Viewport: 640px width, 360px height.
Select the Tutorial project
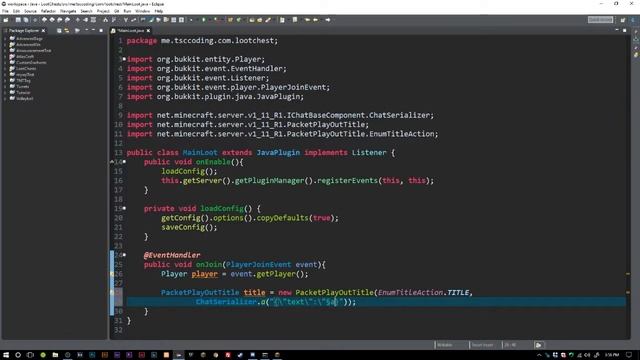pyautogui.click(x=23, y=93)
